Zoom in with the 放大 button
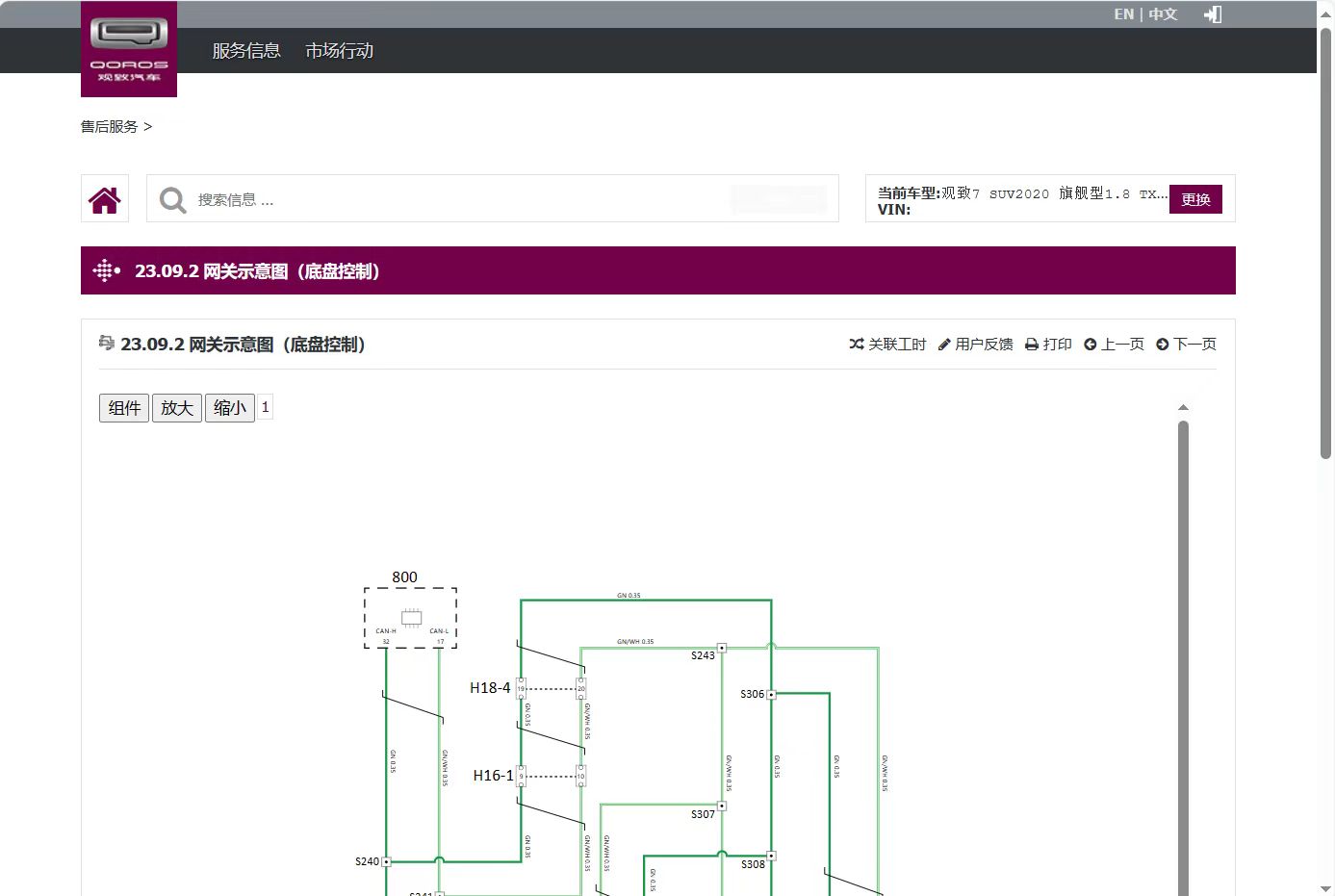 click(177, 408)
